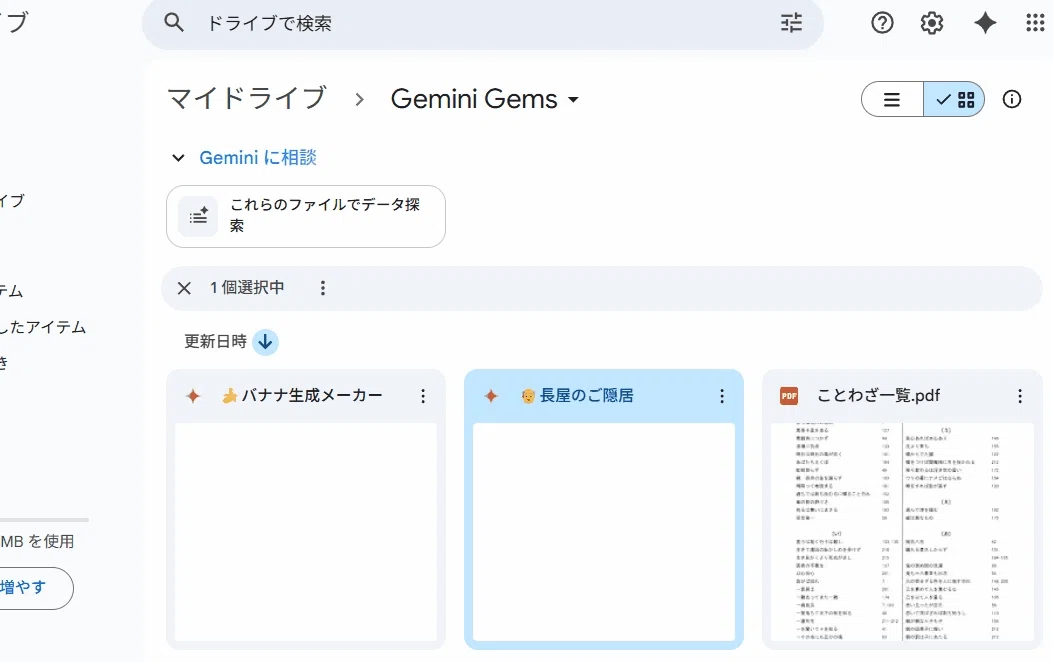Open Google apps grid icon

1035,23
